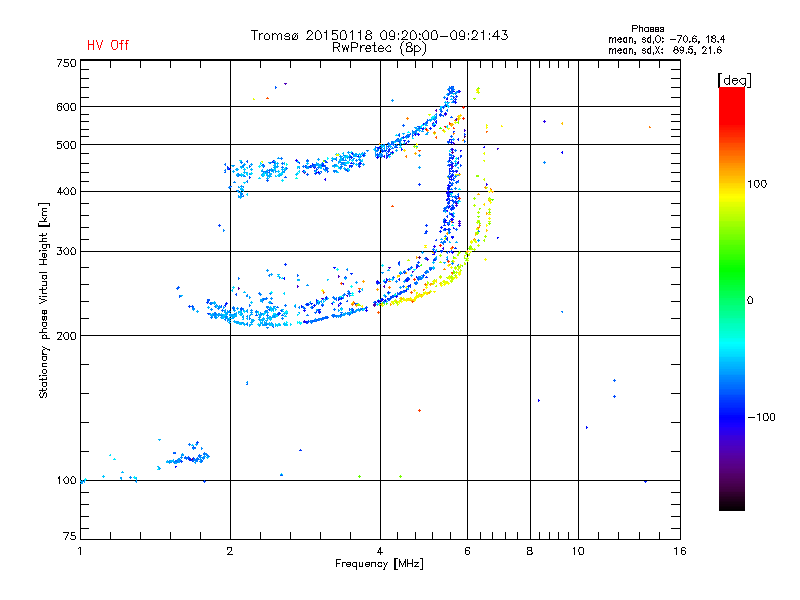Screen dimensions: 800x600
Task: Click the 'Stationary phase Virtual Height [km]' axis title
Action: [44, 300]
